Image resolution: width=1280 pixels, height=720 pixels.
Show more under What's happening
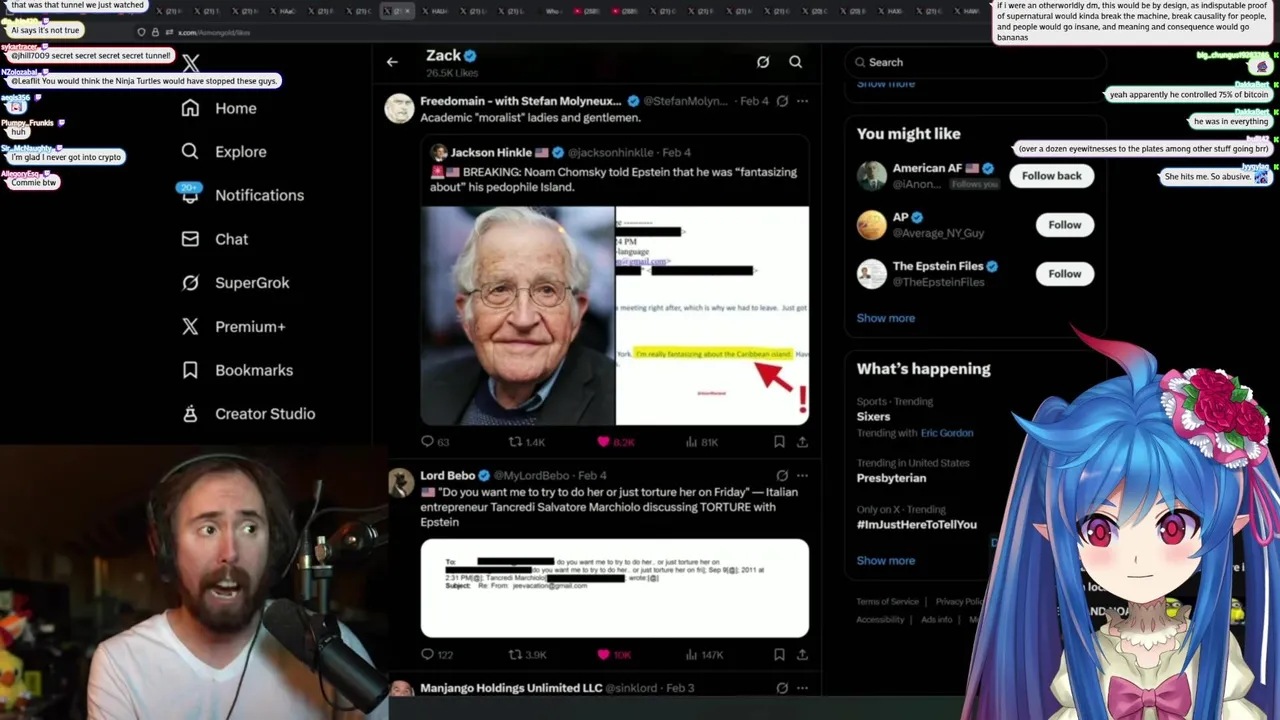[886, 561]
